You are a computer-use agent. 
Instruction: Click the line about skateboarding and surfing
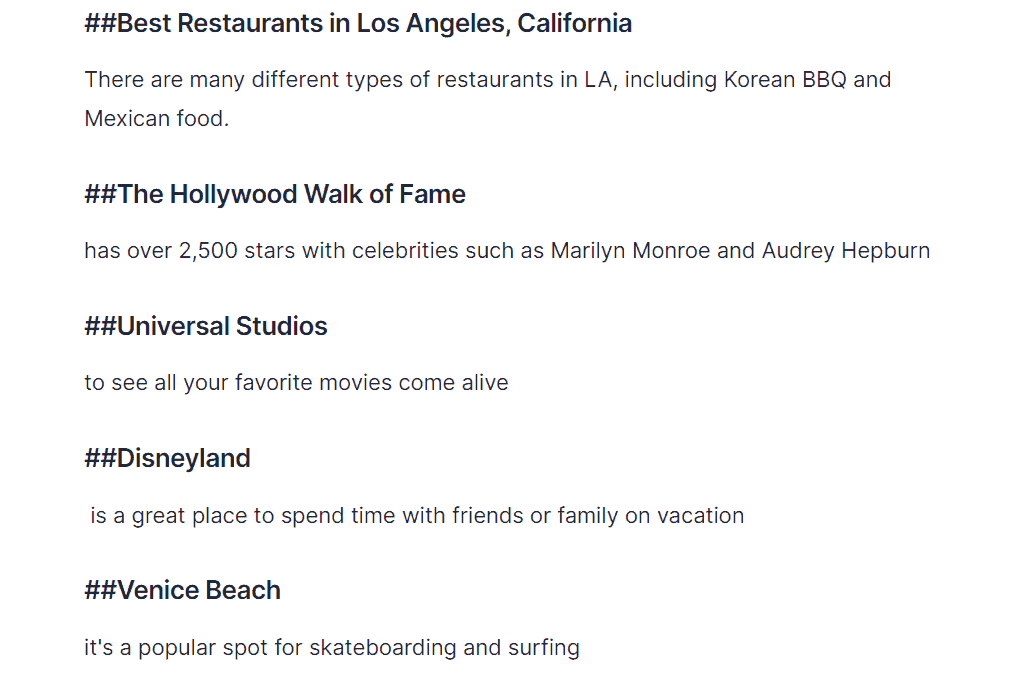point(332,647)
